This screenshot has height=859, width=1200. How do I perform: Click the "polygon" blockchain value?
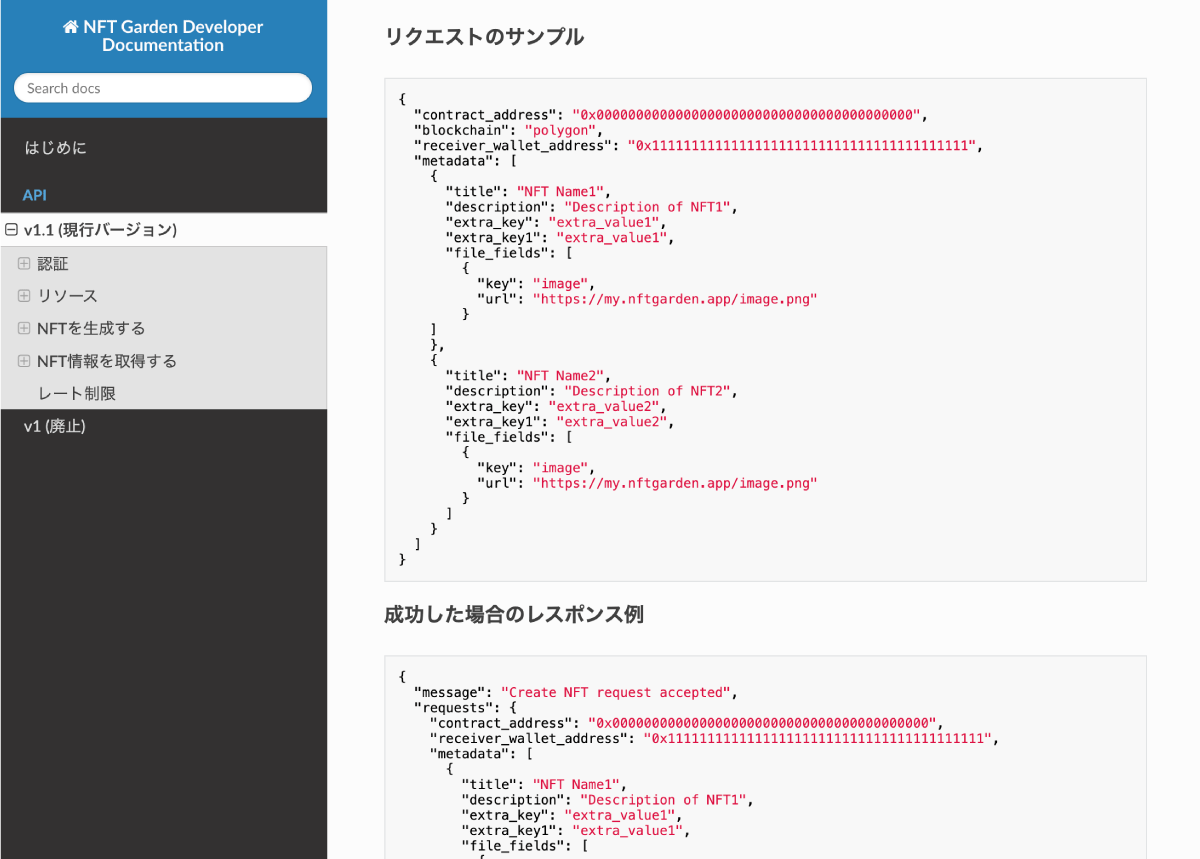pos(560,130)
